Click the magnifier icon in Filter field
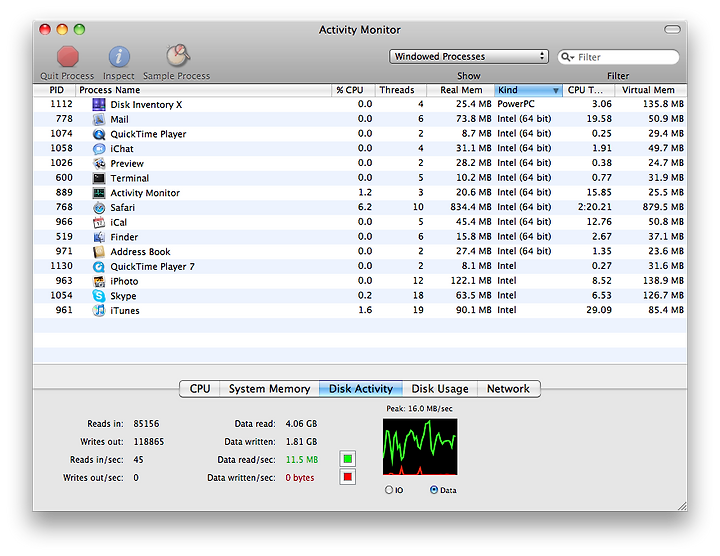The width and height of the screenshot is (720, 556). 567,57
